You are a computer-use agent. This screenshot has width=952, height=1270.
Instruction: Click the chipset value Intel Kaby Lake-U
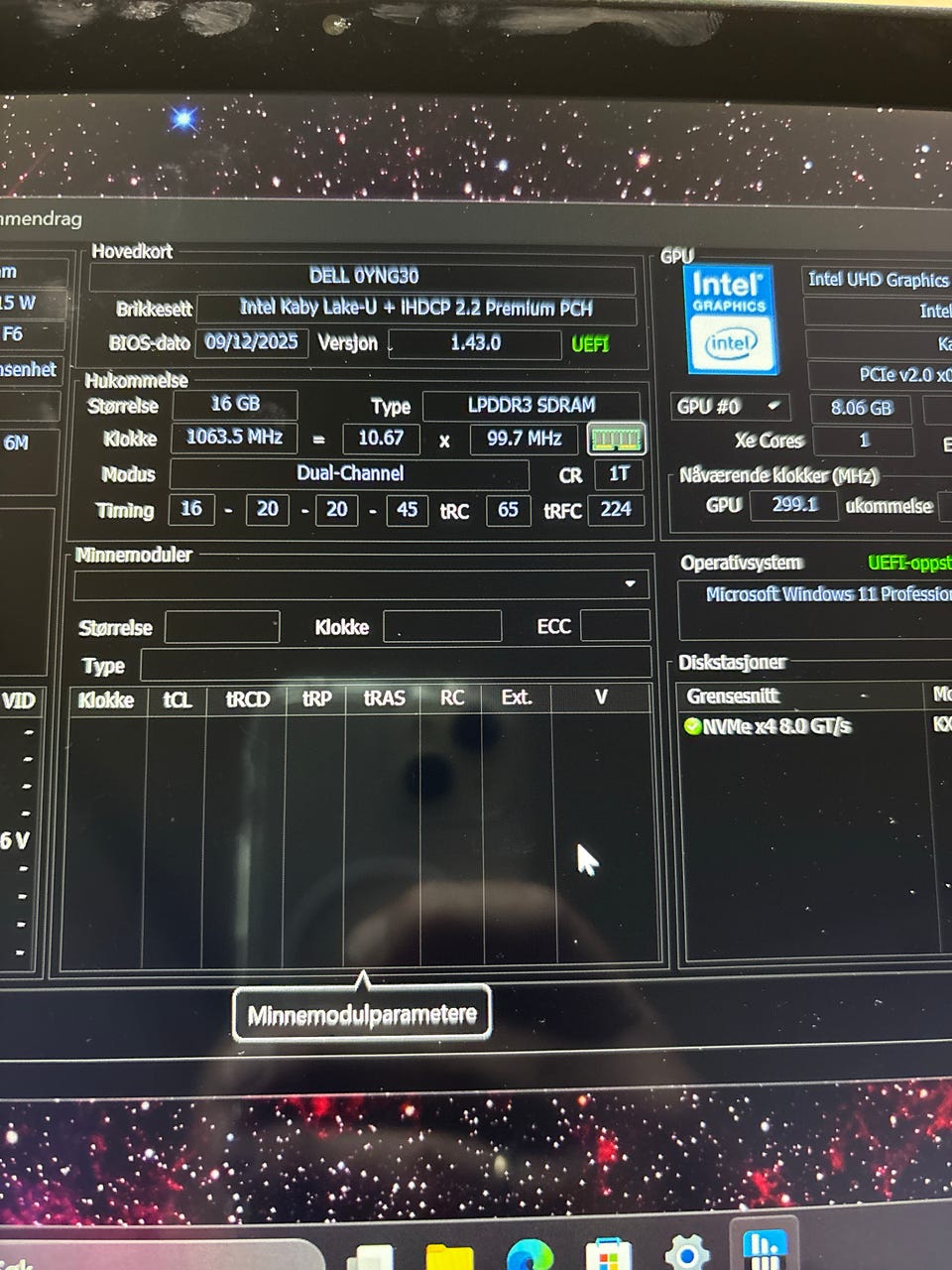pos(416,309)
